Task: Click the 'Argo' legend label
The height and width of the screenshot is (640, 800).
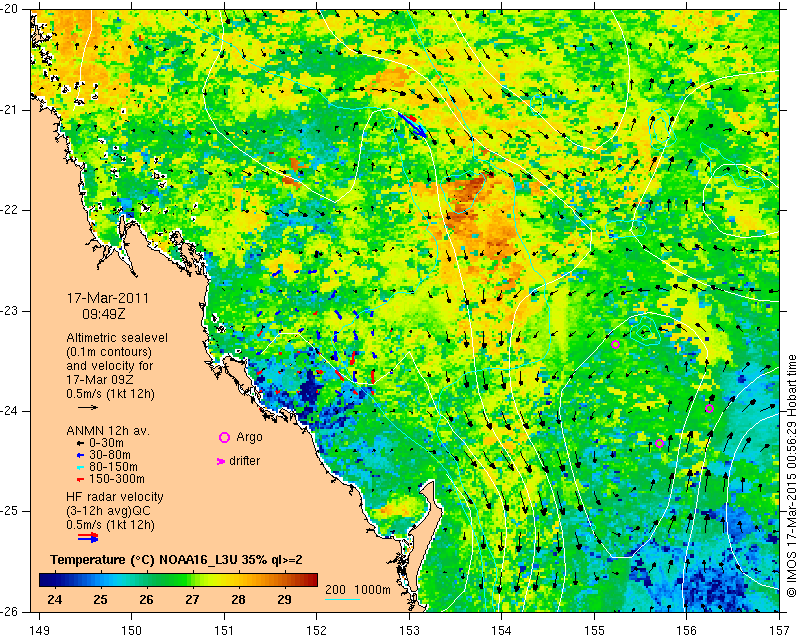Action: point(249,437)
